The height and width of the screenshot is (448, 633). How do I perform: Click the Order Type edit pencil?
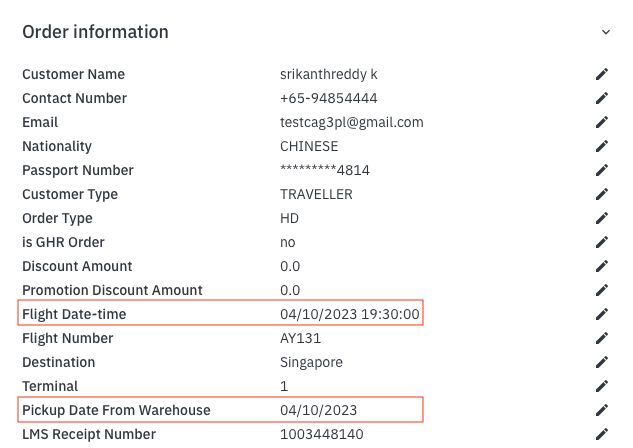pos(602,218)
